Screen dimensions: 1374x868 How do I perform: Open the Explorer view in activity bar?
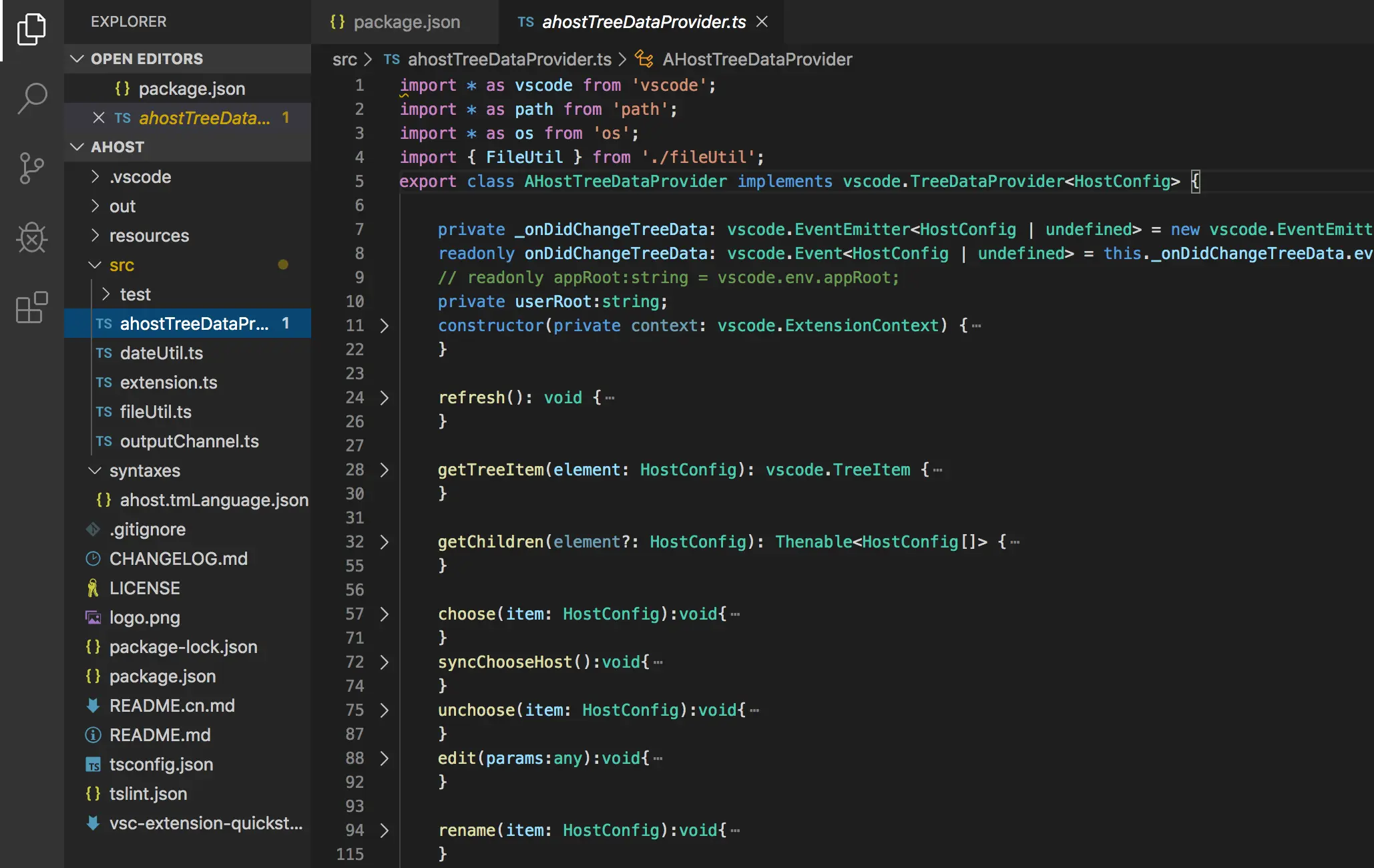(31, 29)
